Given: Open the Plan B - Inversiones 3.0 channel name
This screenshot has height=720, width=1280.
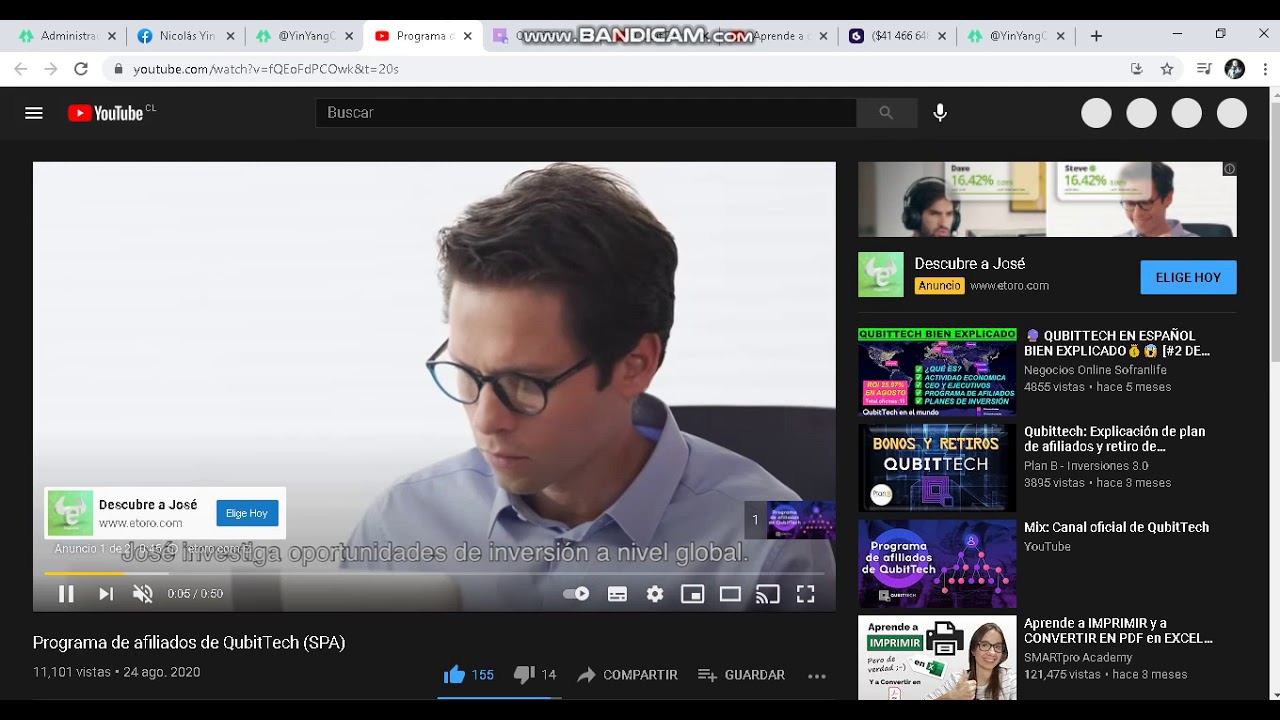Looking at the screenshot, I should 1086,466.
